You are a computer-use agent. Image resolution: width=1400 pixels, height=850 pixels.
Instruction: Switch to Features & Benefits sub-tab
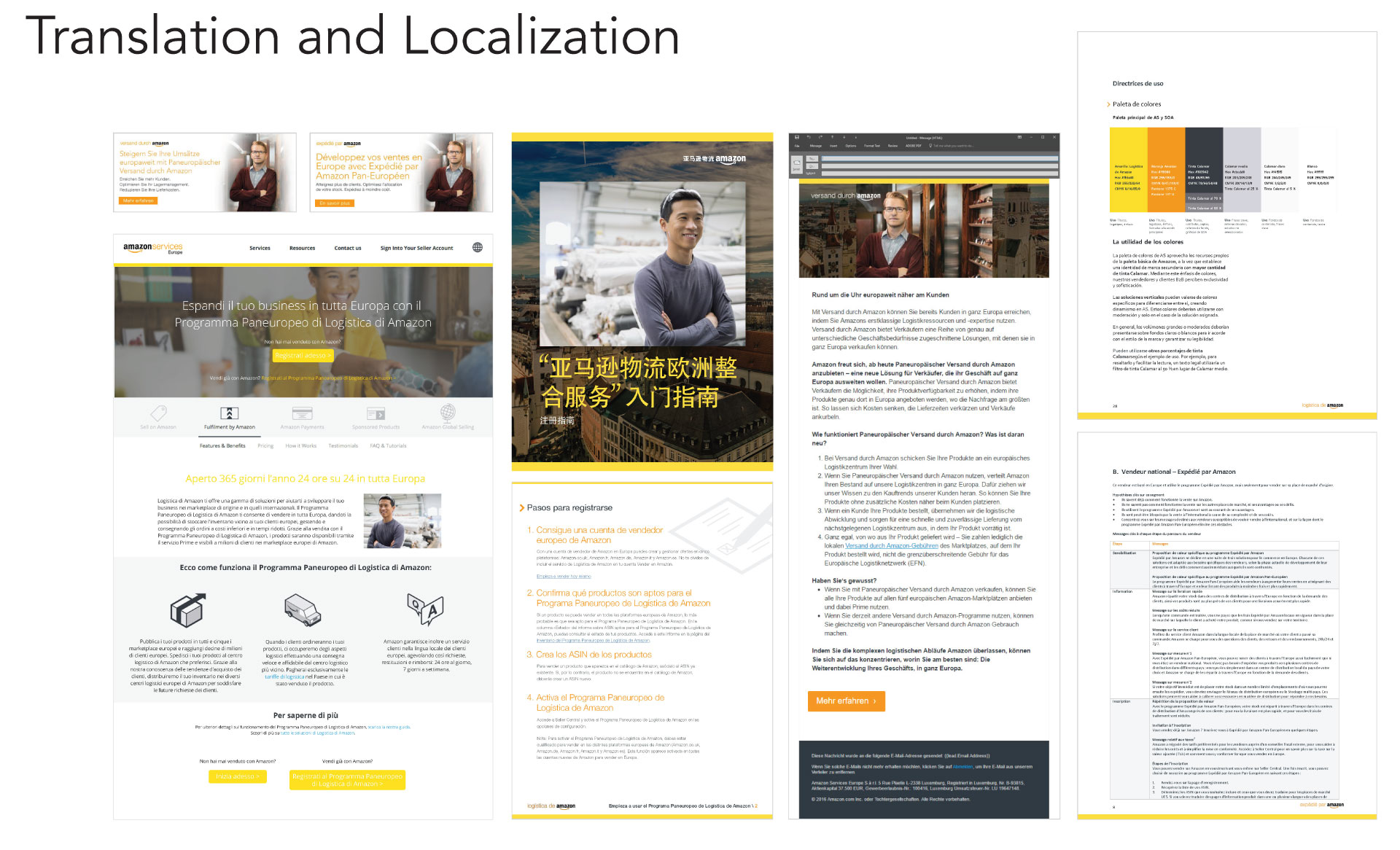tap(222, 445)
